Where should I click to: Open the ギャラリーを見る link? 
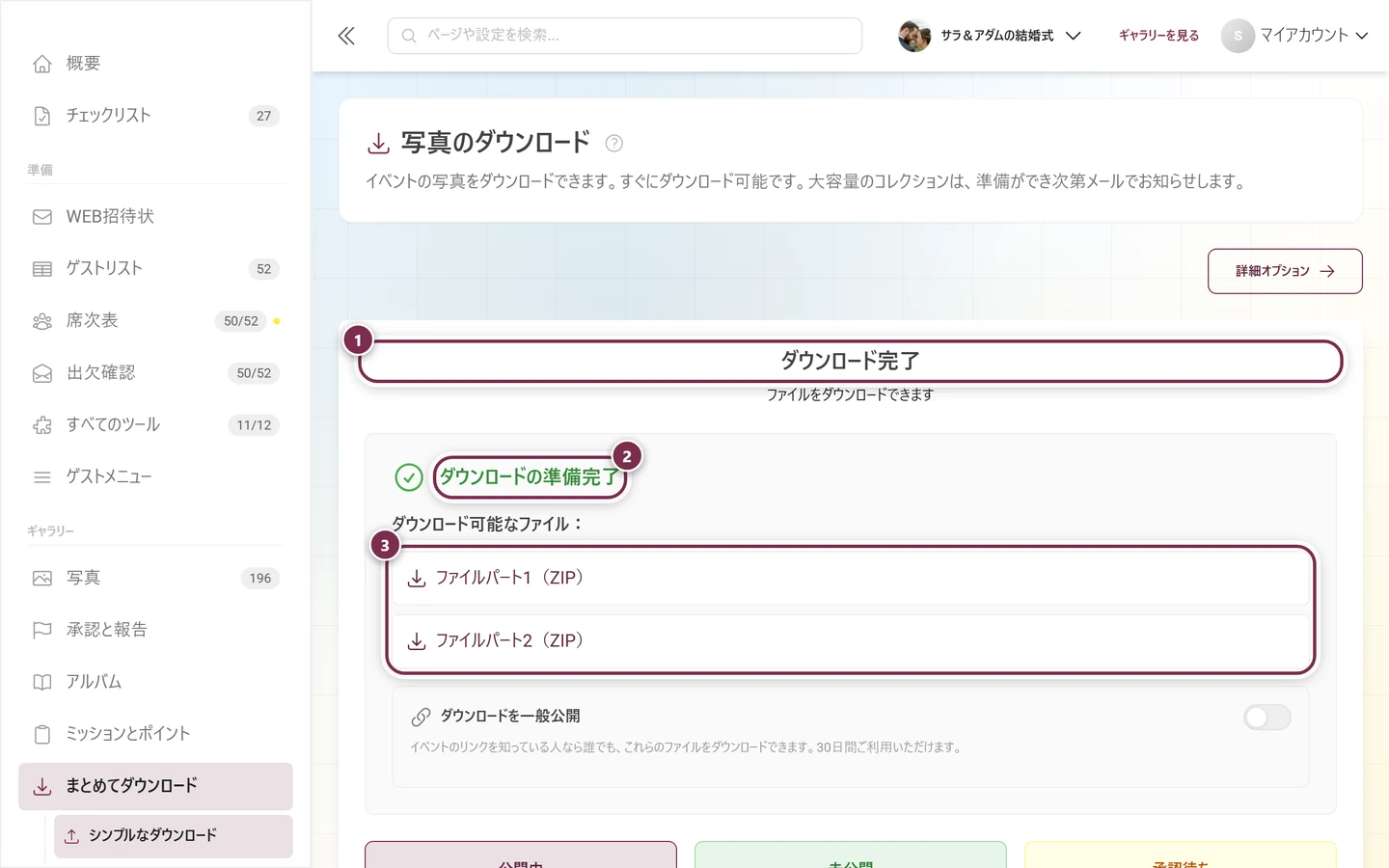[1158, 36]
